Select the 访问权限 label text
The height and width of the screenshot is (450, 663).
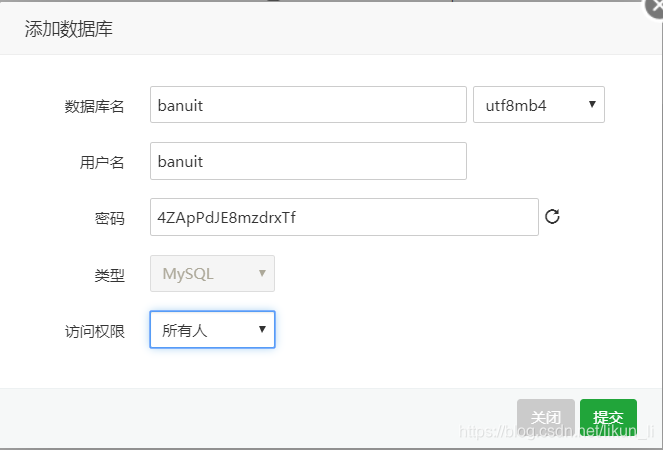pyautogui.click(x=94, y=331)
